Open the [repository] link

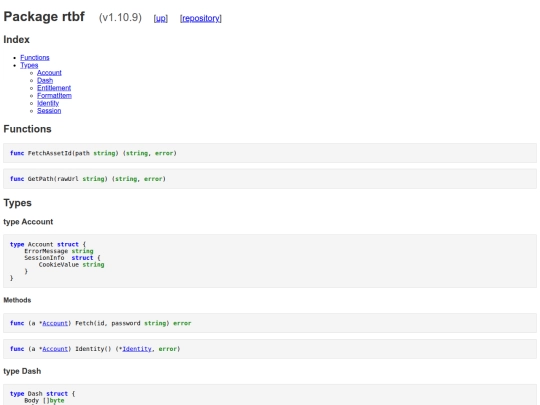coord(200,18)
